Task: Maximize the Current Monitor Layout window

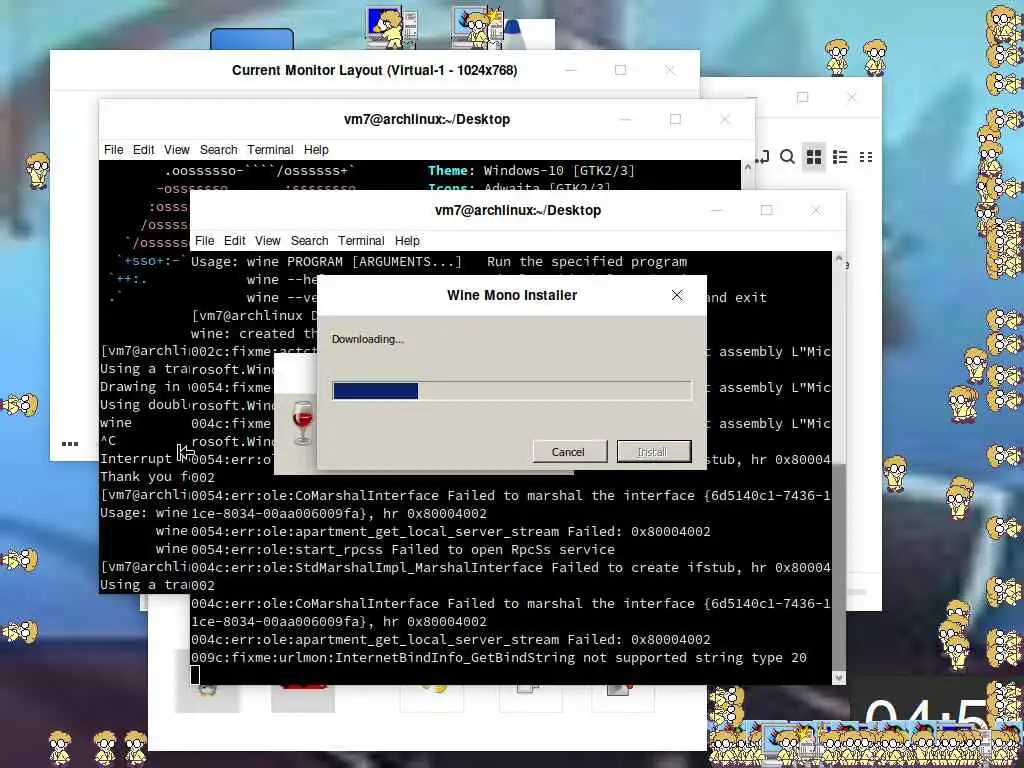Action: click(620, 70)
